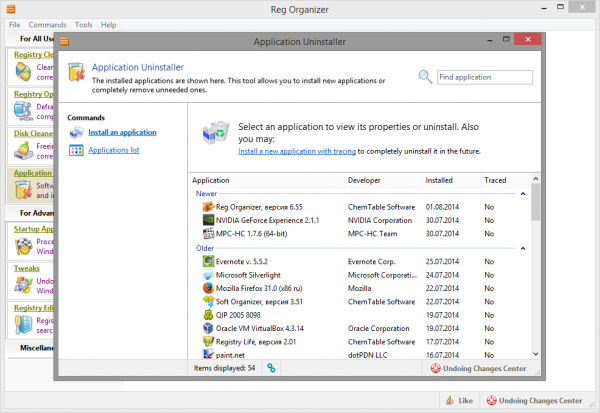The height and width of the screenshot is (413, 600).
Task: Open Undoing Changes Center in main window
Action: [534, 400]
